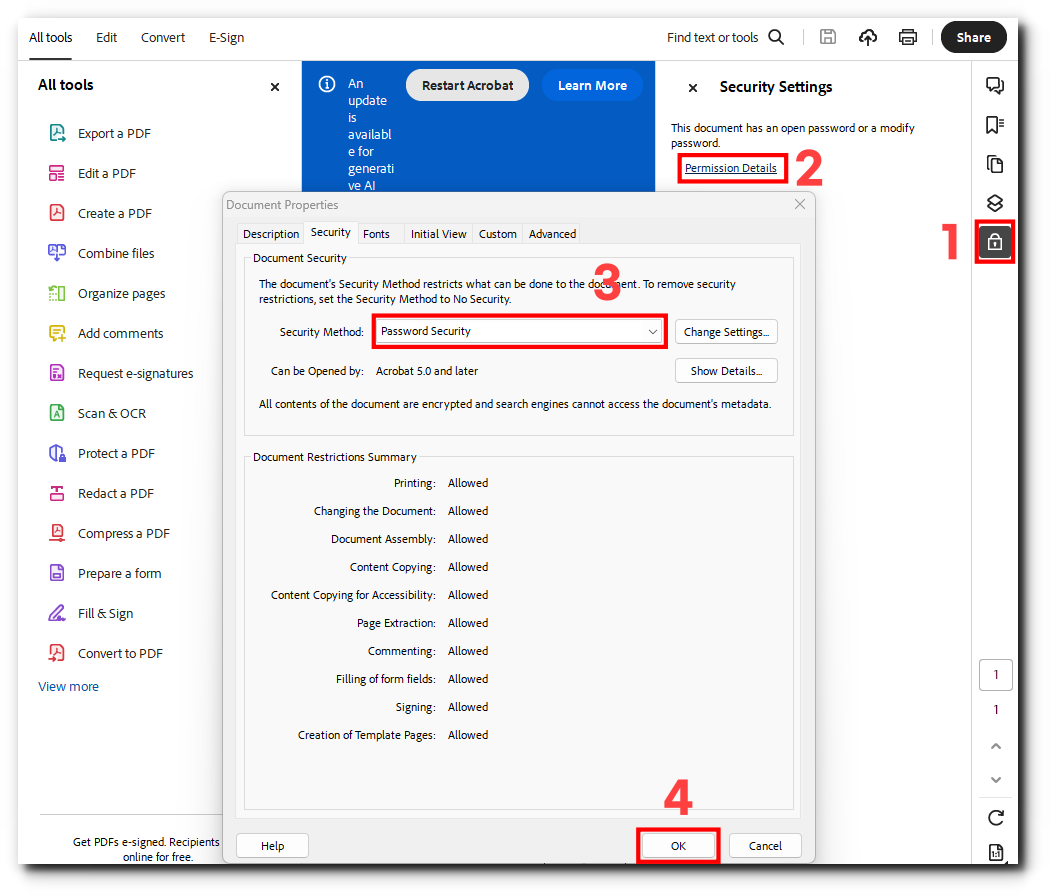
Task: Open the Combine files tool
Action: 101,253
